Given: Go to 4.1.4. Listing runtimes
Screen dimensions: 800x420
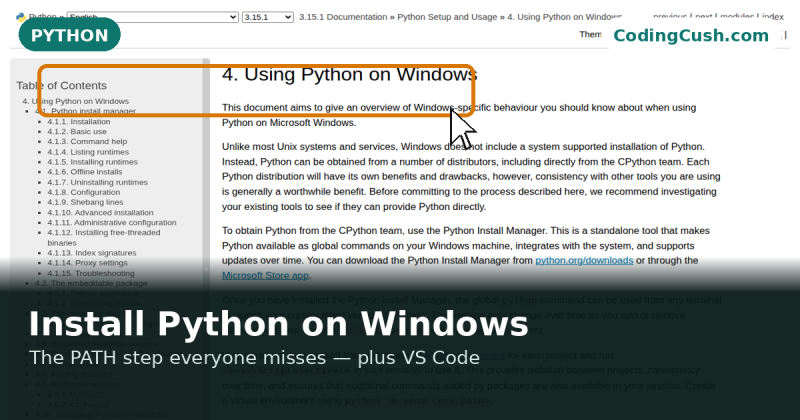Looking at the screenshot, I should [88, 152].
